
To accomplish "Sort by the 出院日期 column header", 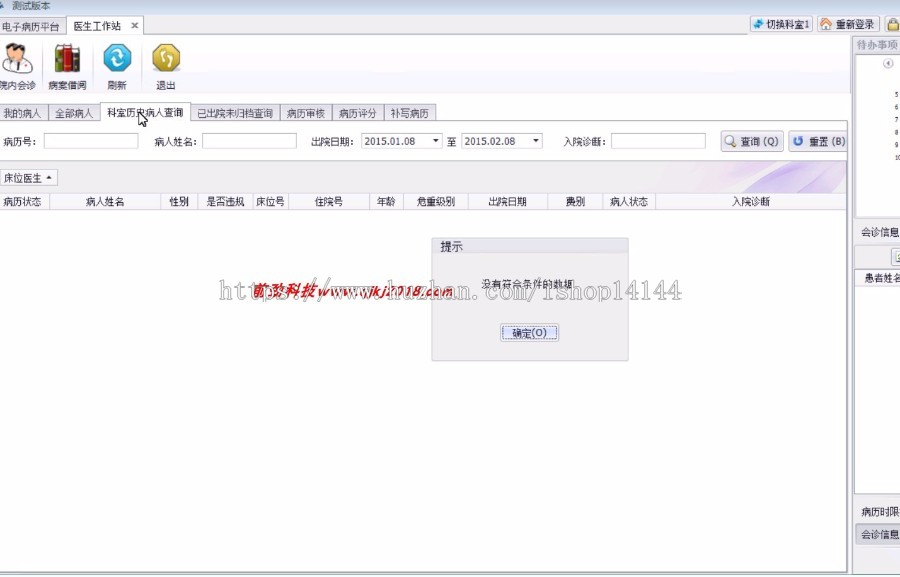I will pyautogui.click(x=507, y=202).
